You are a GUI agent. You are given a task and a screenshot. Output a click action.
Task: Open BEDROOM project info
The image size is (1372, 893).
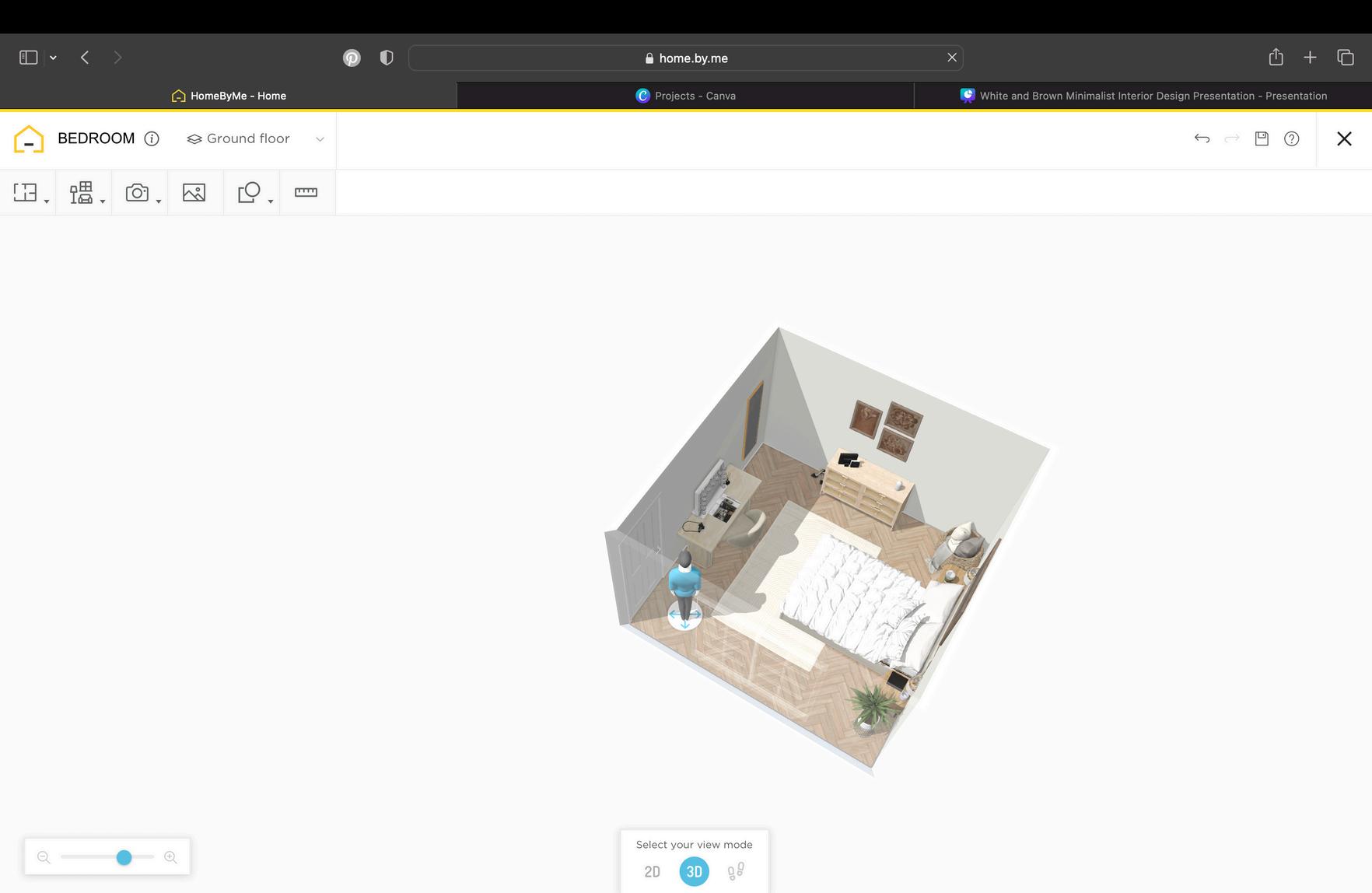[x=152, y=138]
